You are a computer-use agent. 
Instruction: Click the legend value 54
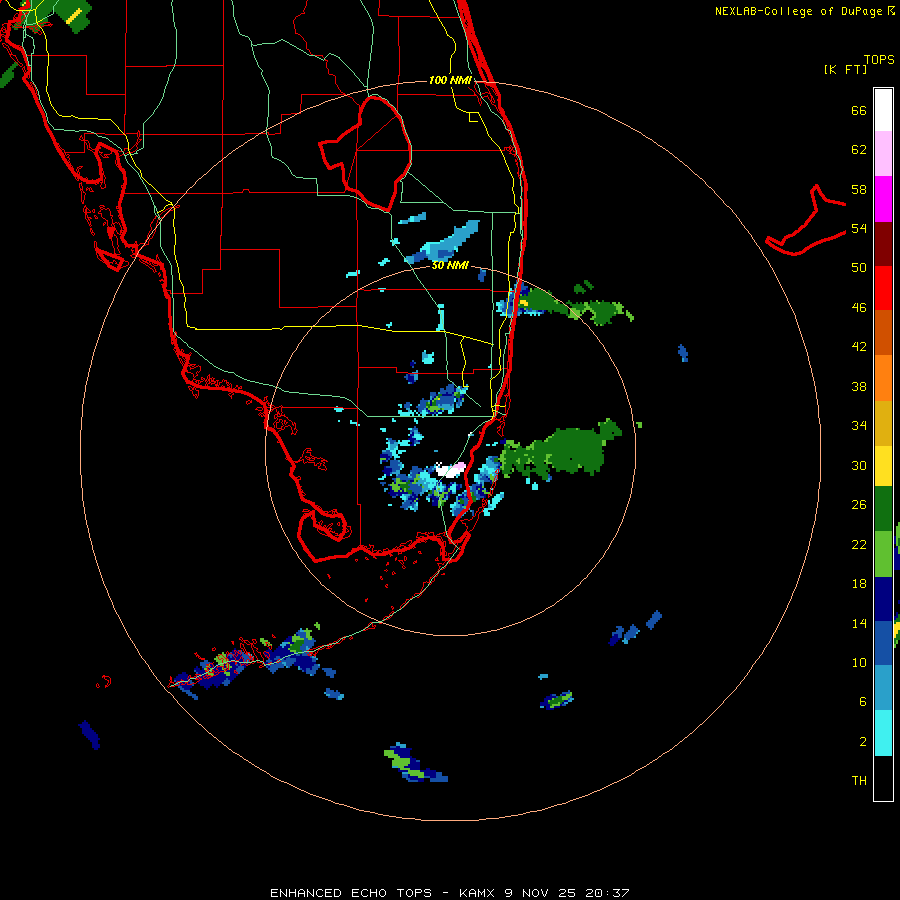click(x=859, y=228)
